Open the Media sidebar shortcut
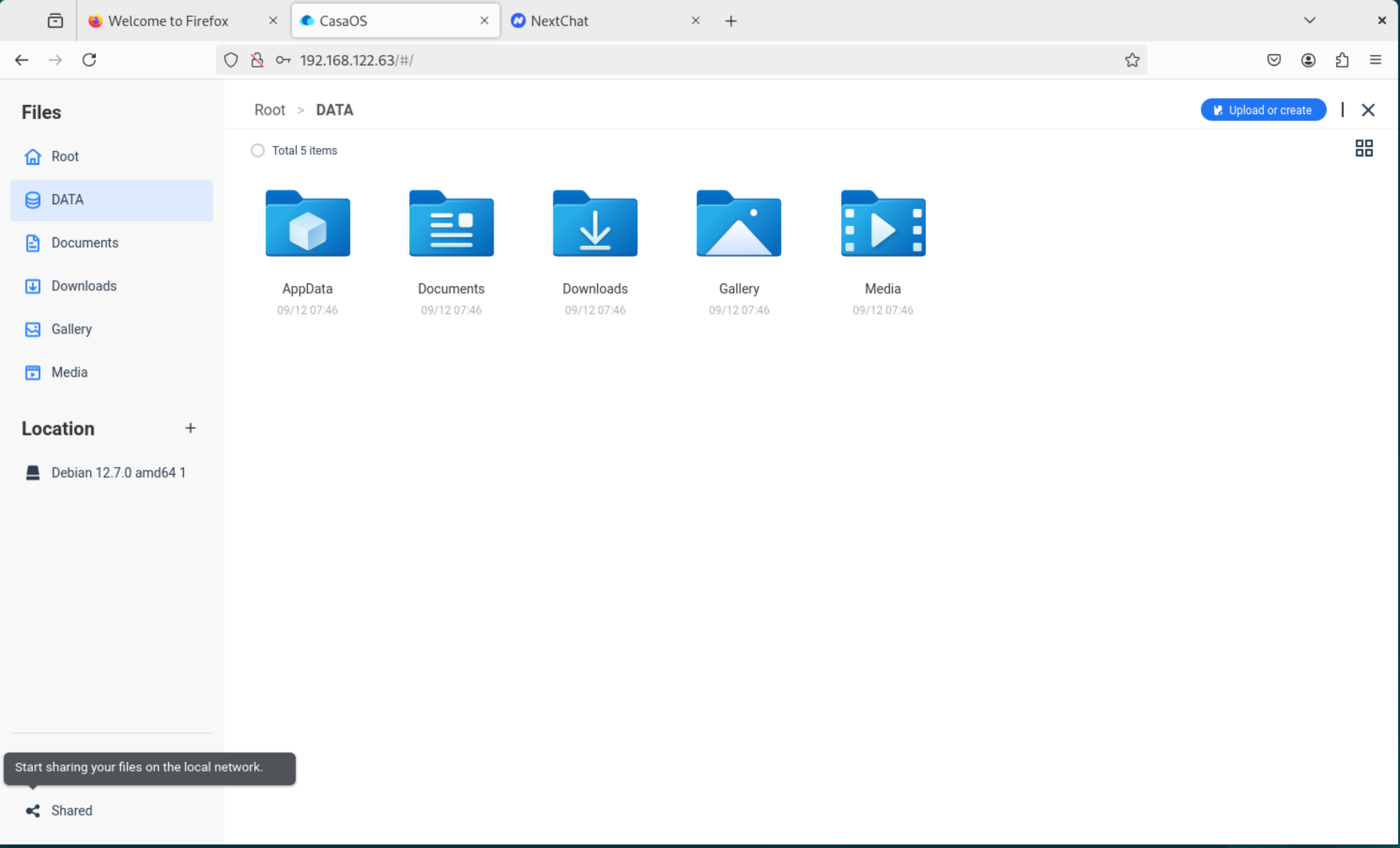 (x=69, y=372)
